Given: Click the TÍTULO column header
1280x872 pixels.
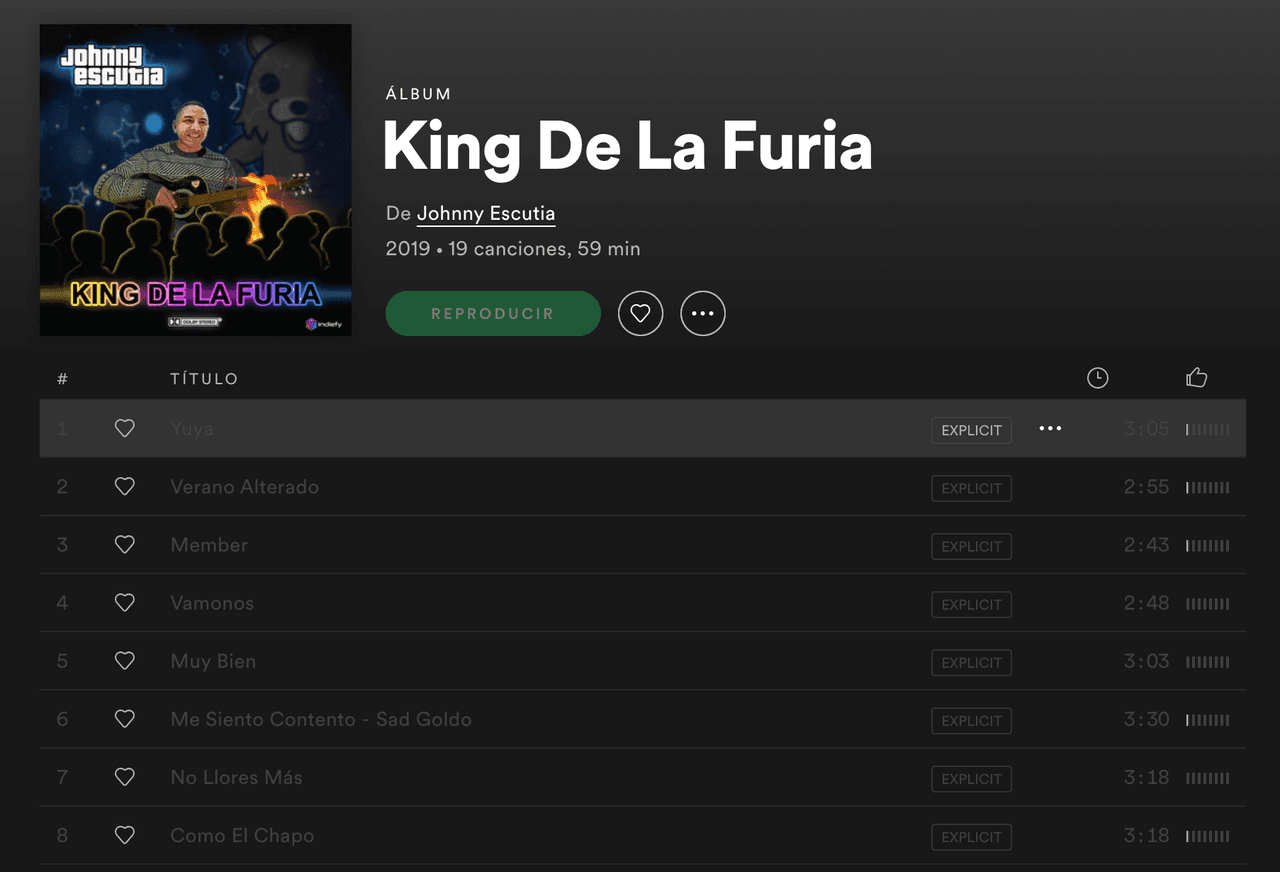Looking at the screenshot, I should pos(204,379).
